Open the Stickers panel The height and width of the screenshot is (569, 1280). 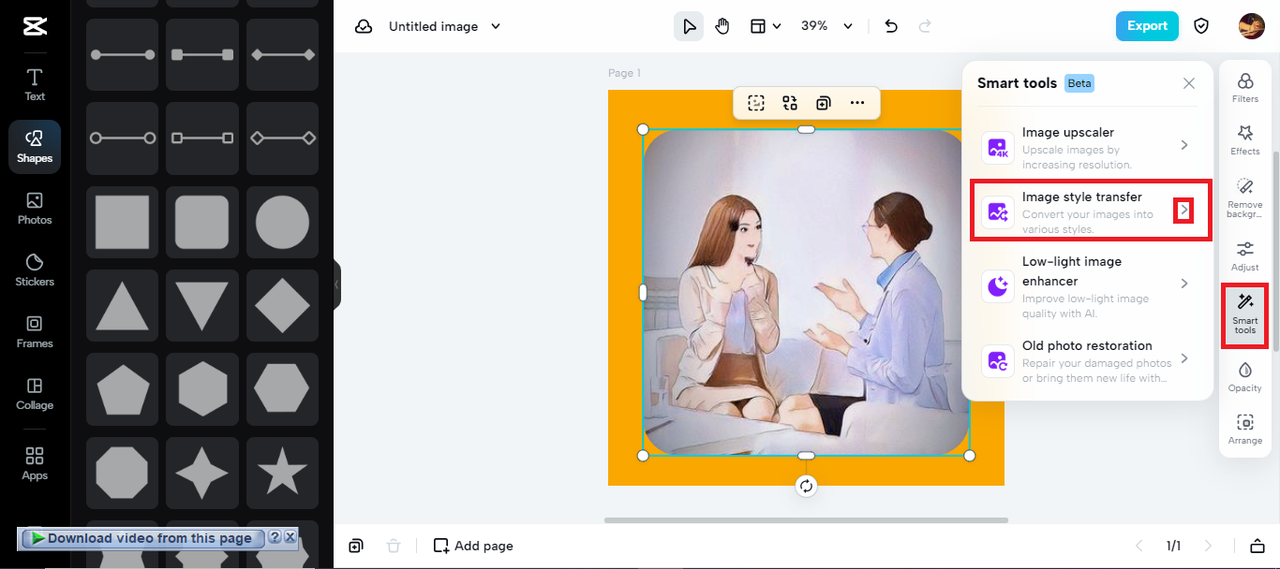(x=34, y=270)
